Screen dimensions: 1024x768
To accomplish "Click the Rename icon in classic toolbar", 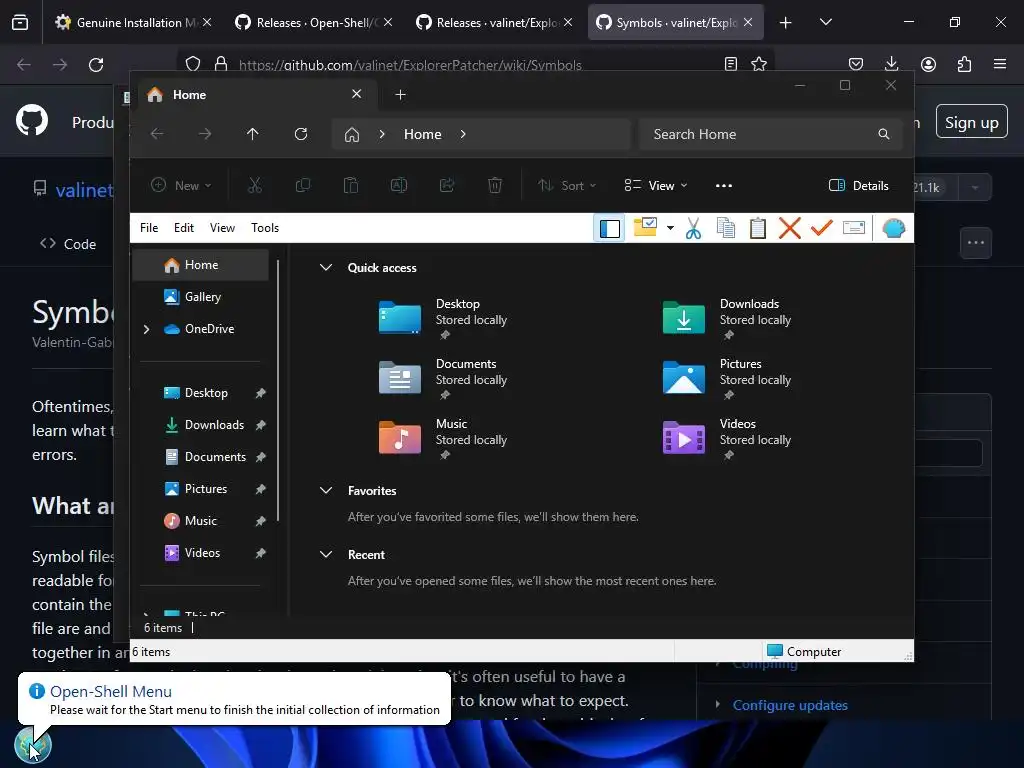I will pos(854,228).
